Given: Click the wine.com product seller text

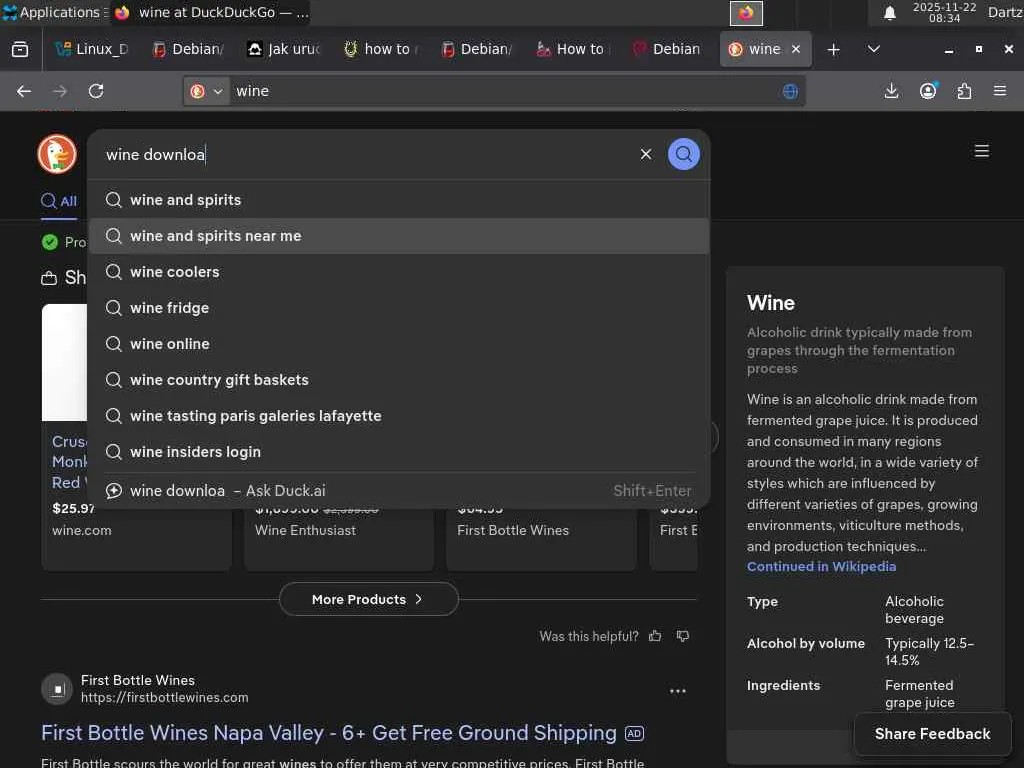Looking at the screenshot, I should (x=82, y=530).
